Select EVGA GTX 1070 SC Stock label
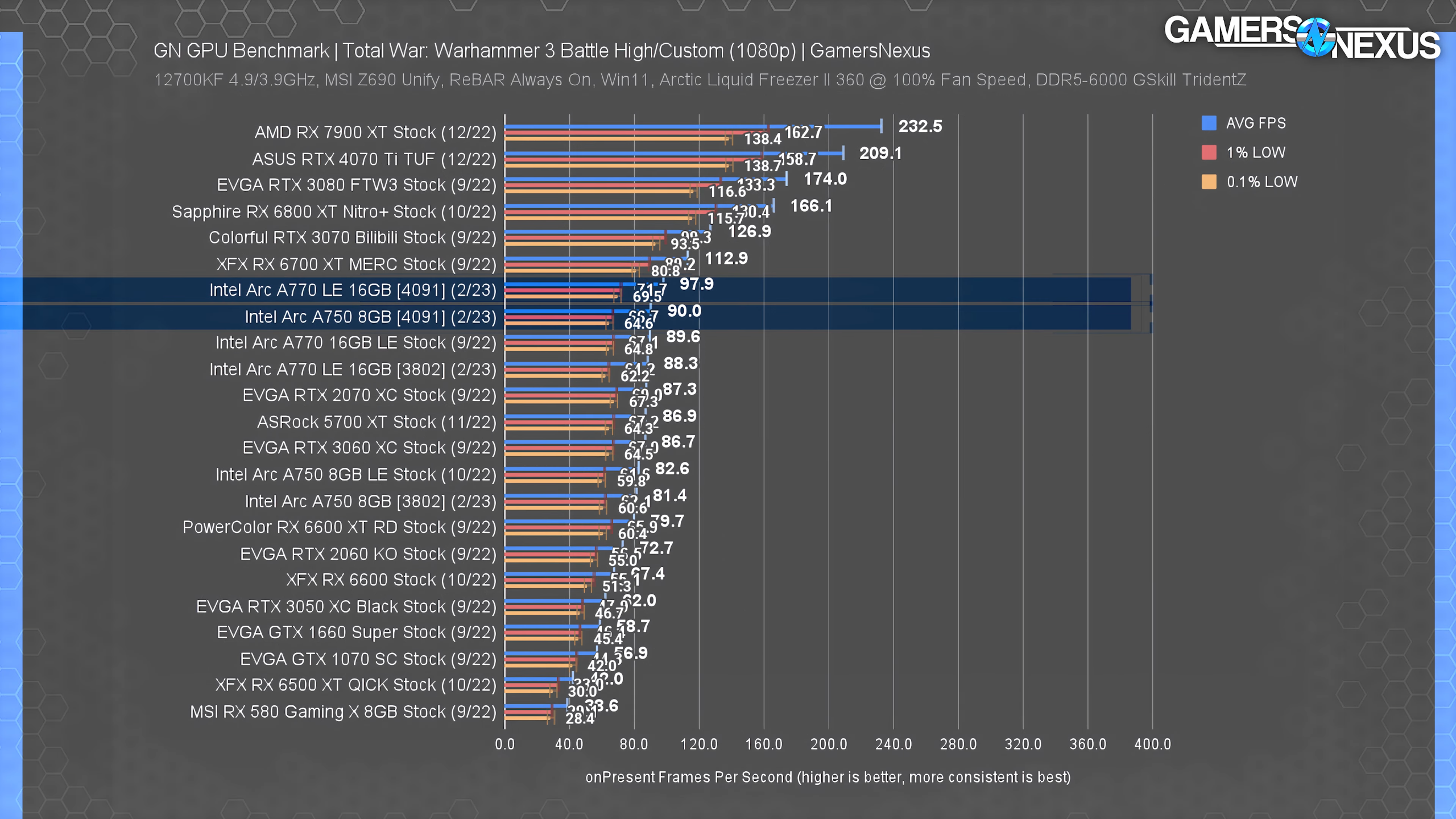 [x=368, y=659]
